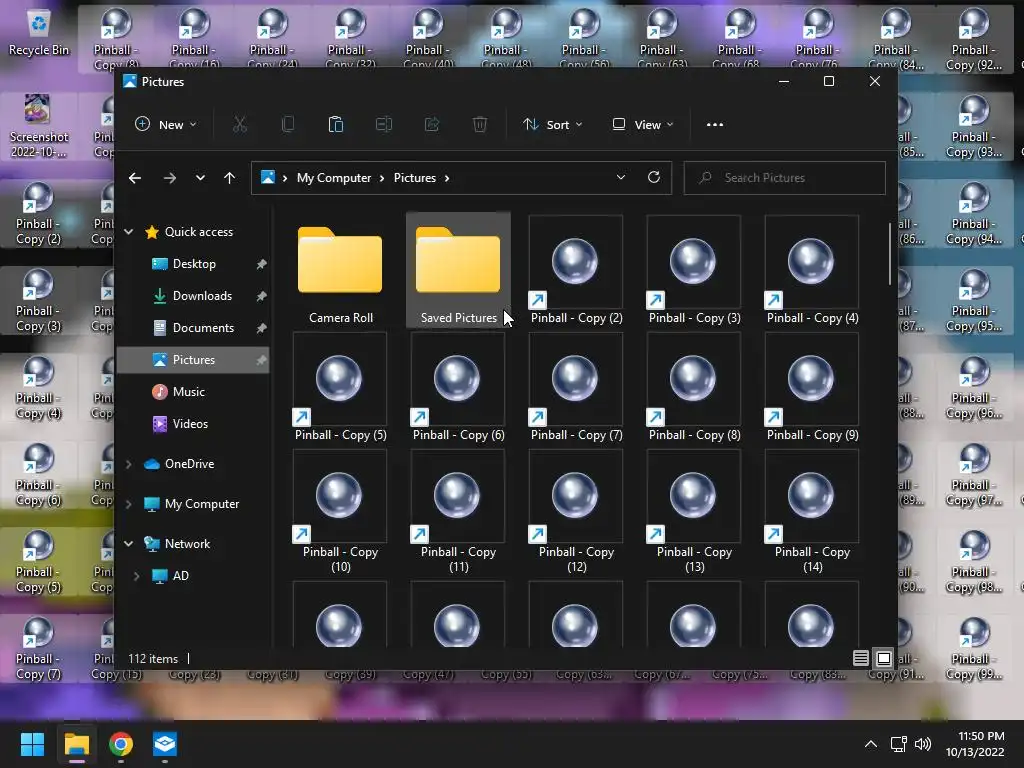Viewport: 1024px width, 768px height.
Task: Select Pinball - Copy (3) shortcut in Pictures window
Action: coord(694,270)
